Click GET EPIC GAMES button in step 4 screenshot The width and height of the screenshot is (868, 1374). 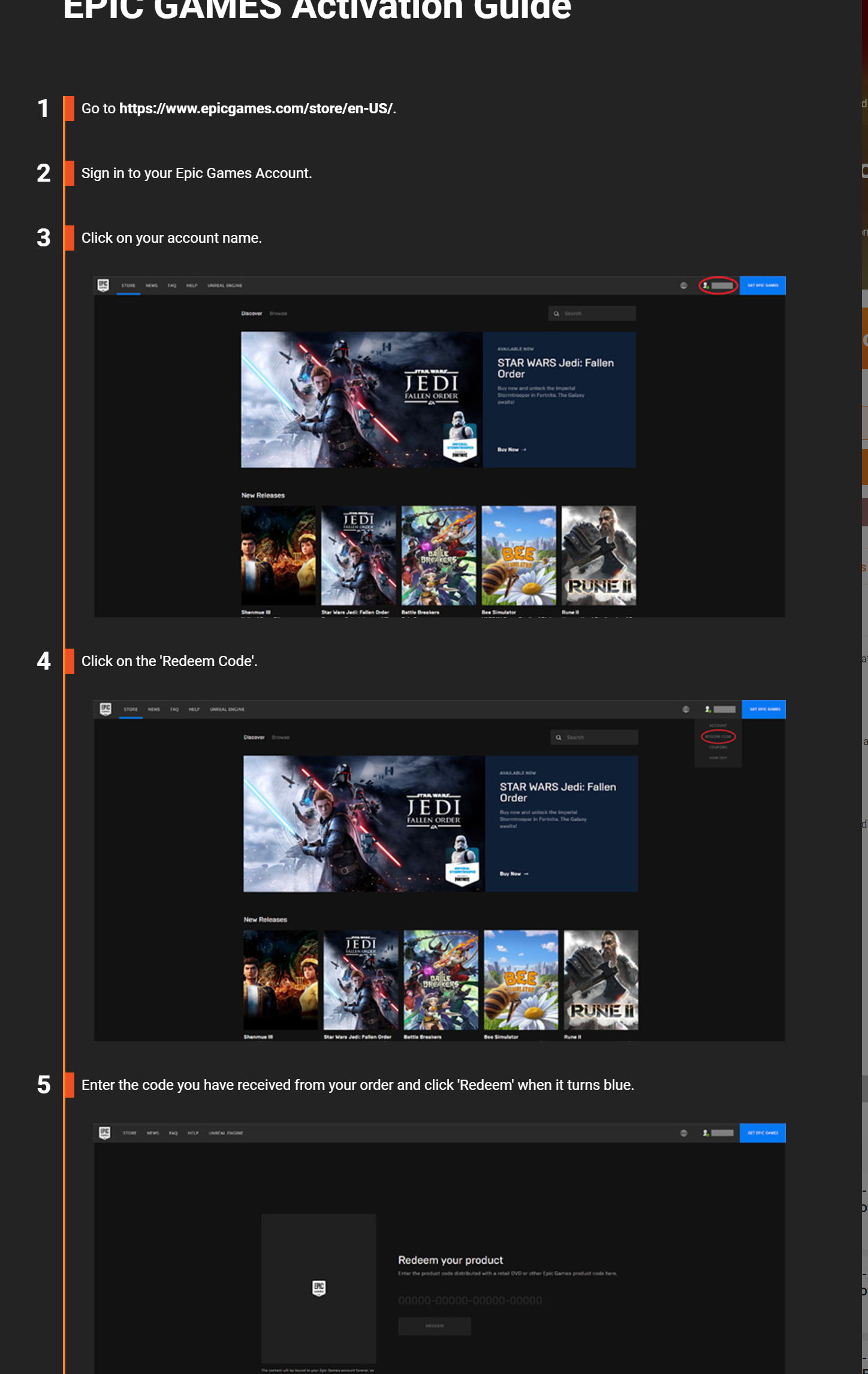pyautogui.click(x=764, y=709)
